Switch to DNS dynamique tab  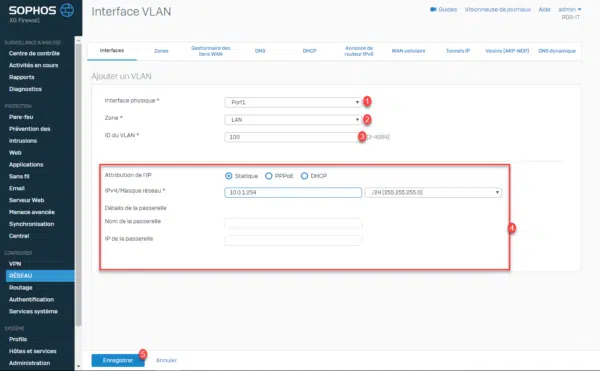click(557, 51)
